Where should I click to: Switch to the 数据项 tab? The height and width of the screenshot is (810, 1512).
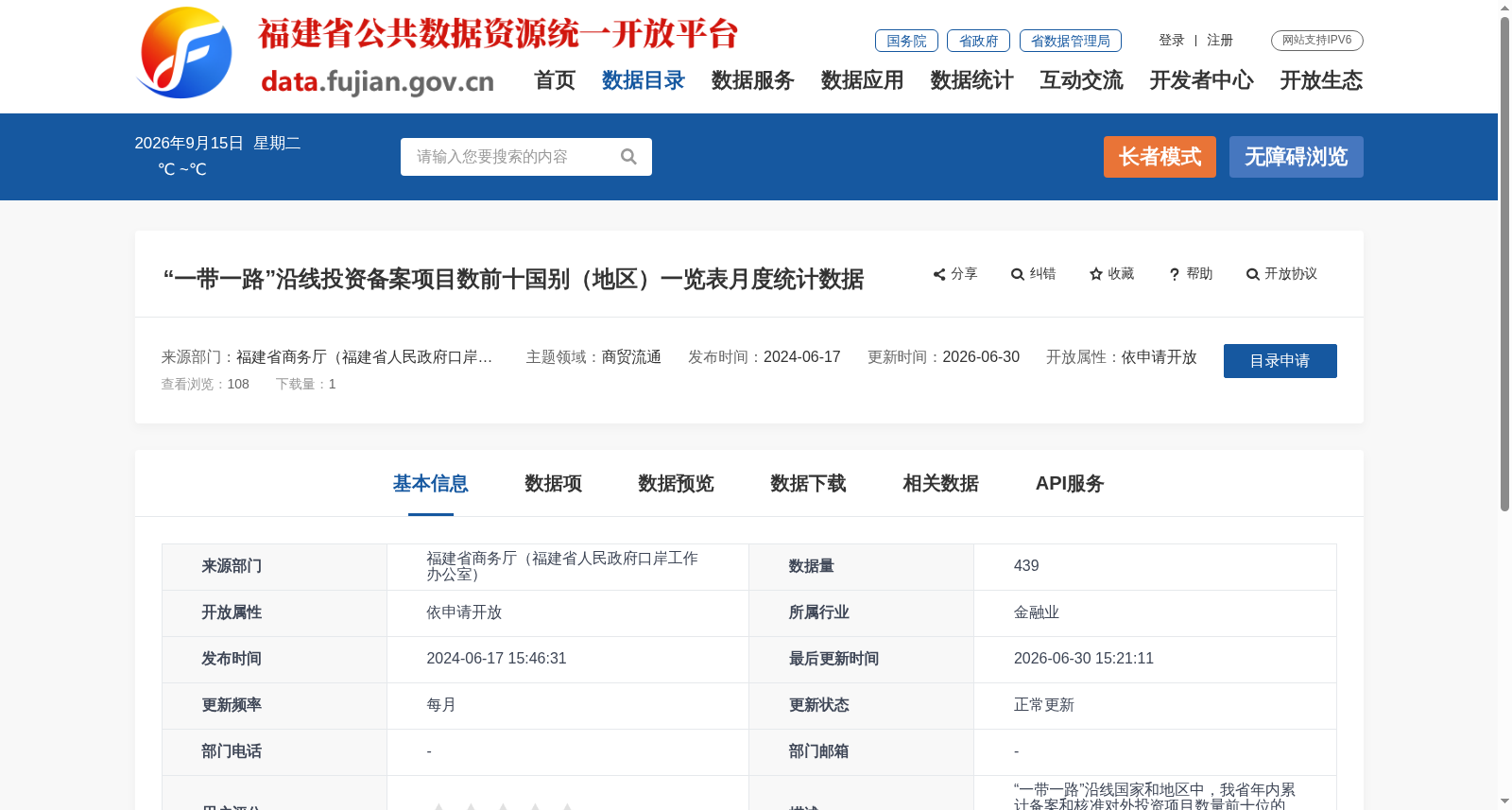[x=554, y=484]
